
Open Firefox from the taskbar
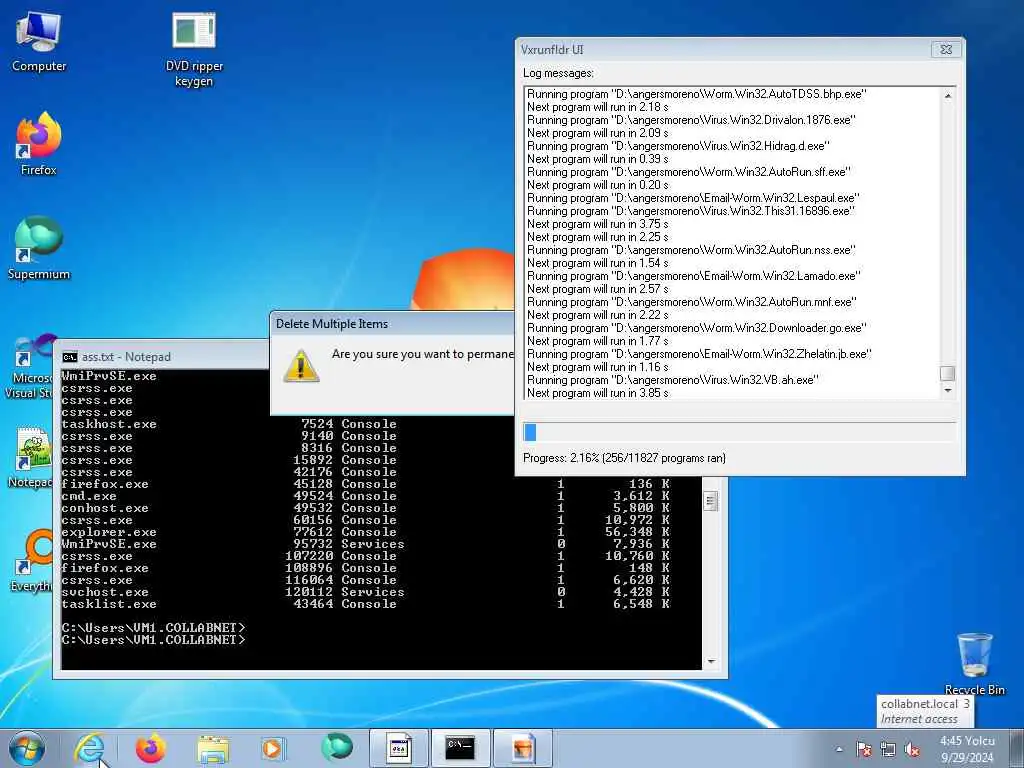150,748
